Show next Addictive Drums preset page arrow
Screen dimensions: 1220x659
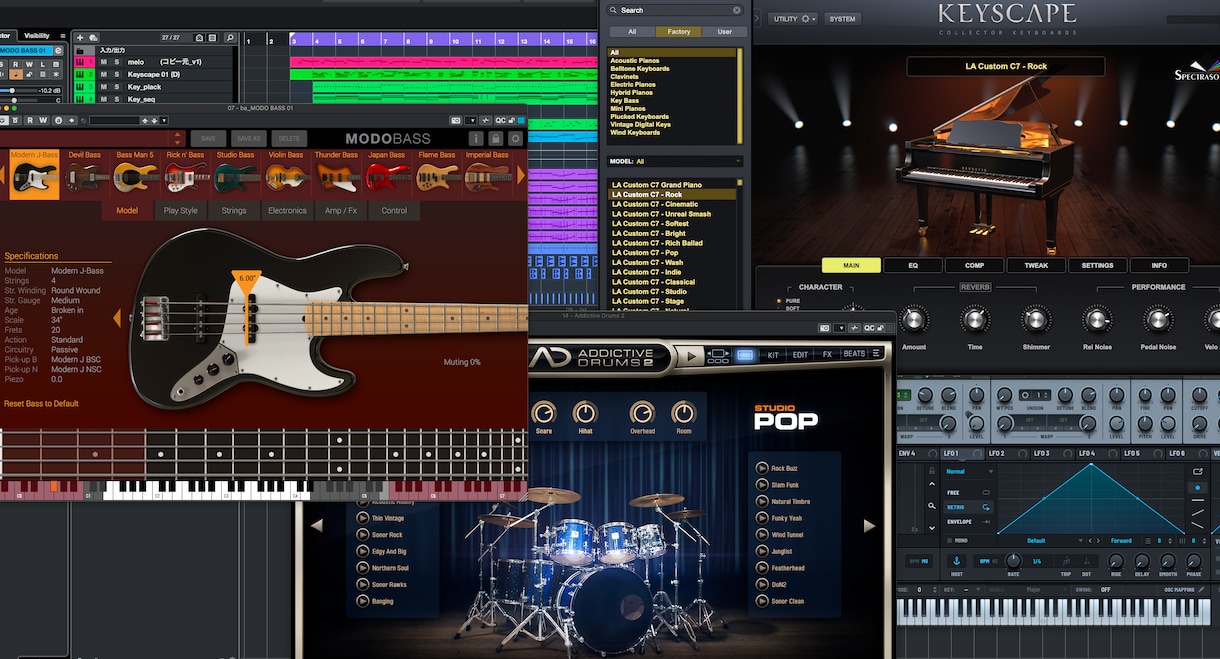coord(869,525)
